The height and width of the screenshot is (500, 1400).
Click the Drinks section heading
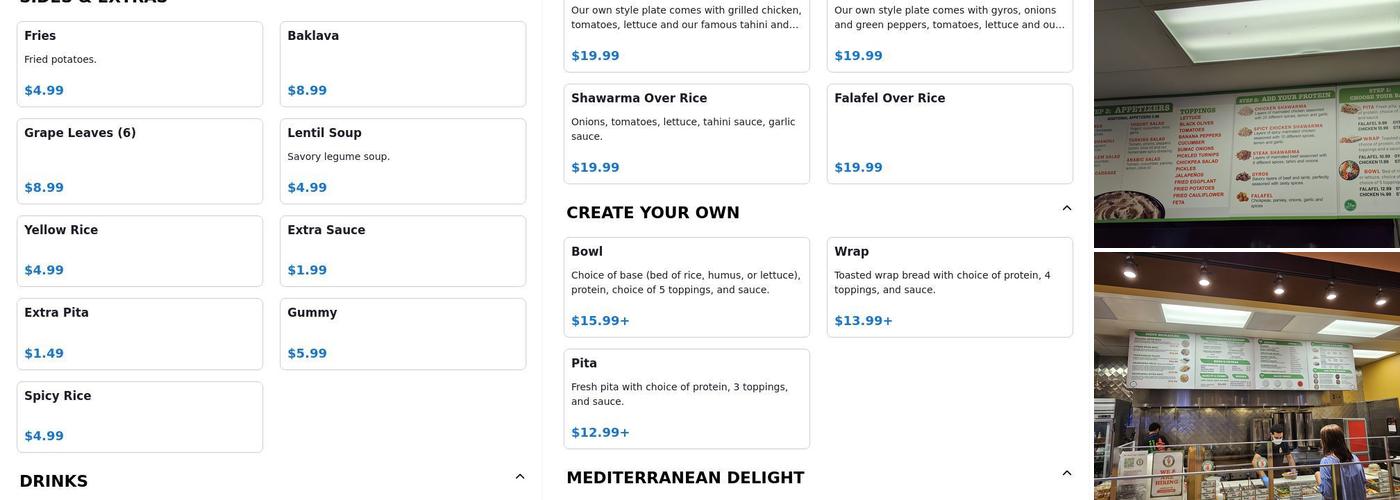point(54,481)
